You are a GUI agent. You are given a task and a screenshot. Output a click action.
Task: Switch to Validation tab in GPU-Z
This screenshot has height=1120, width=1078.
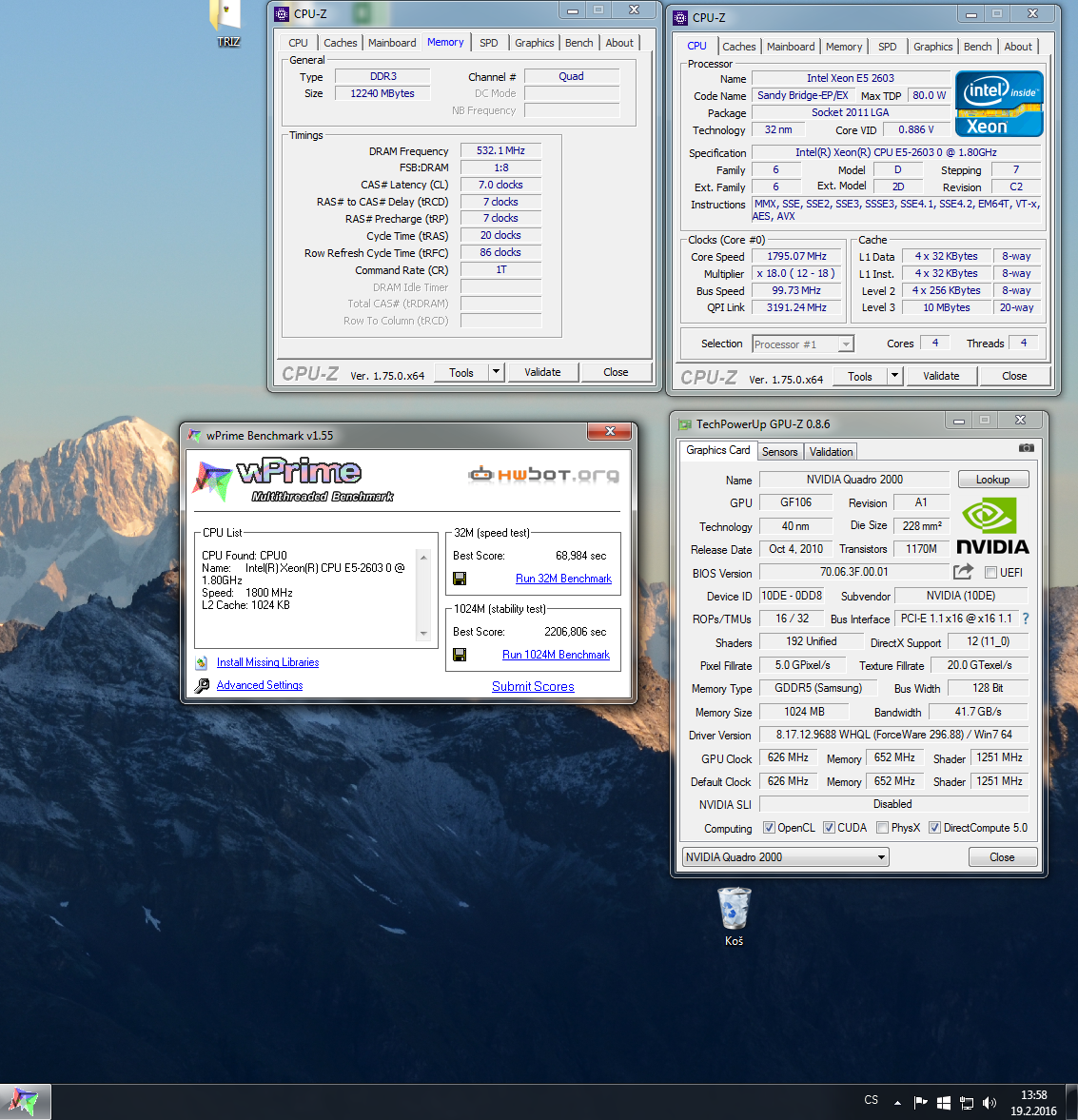point(831,451)
